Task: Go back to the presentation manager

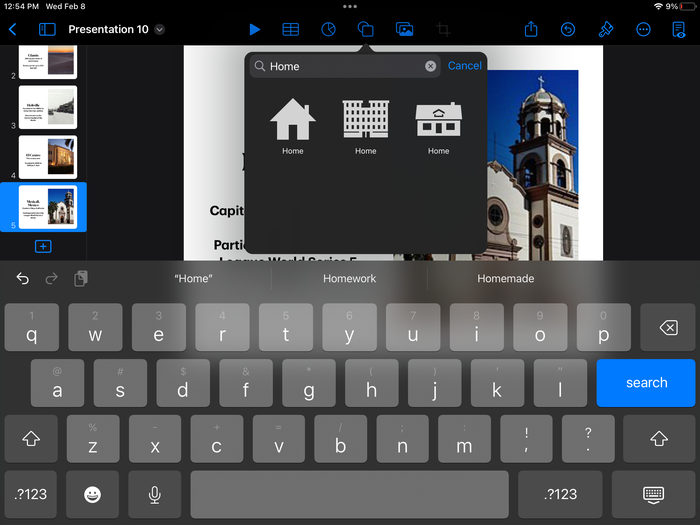Action: 13,30
